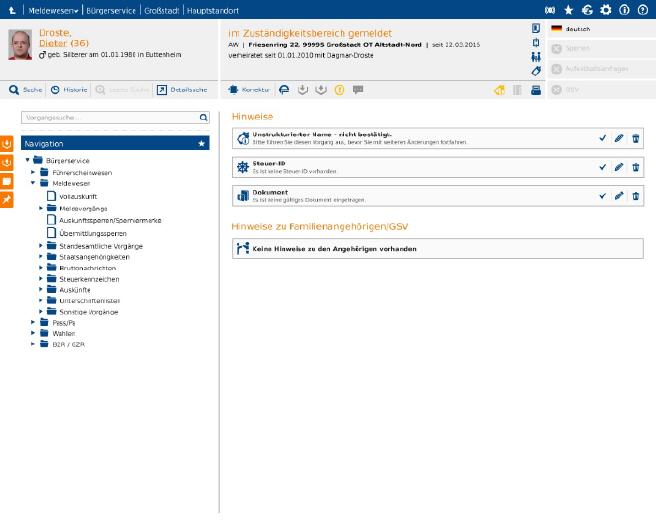656x525 pixels.
Task: Click the Historie button
Action: 69,90
